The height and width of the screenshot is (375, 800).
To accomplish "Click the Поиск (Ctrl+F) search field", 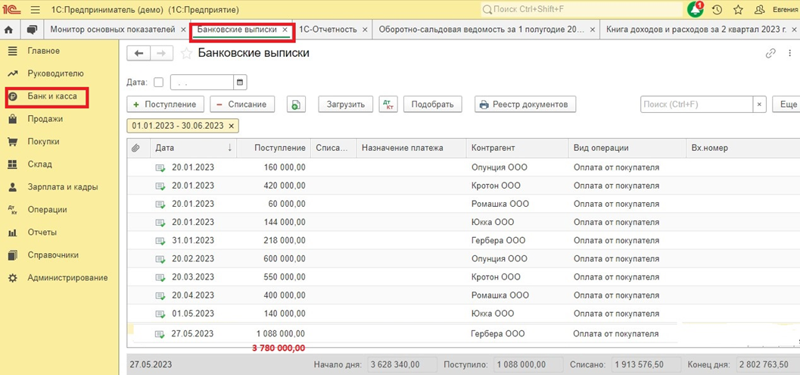I will (696, 104).
